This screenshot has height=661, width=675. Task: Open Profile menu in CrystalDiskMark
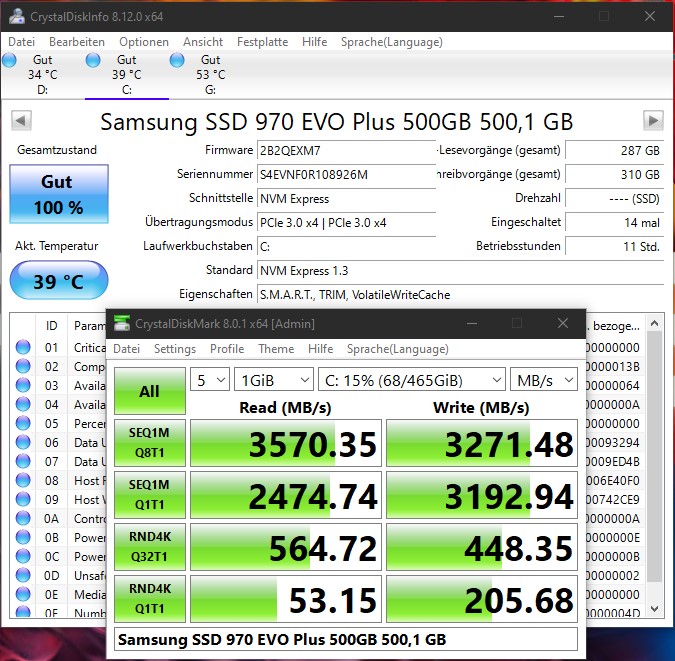[227, 348]
